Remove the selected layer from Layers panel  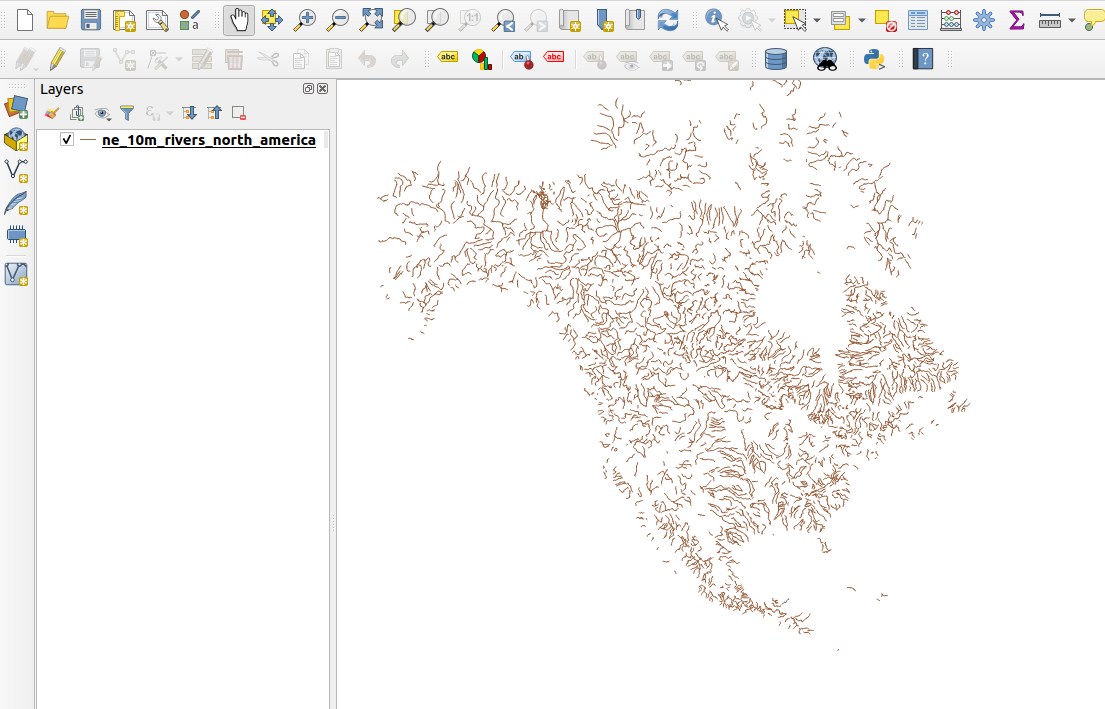(239, 113)
